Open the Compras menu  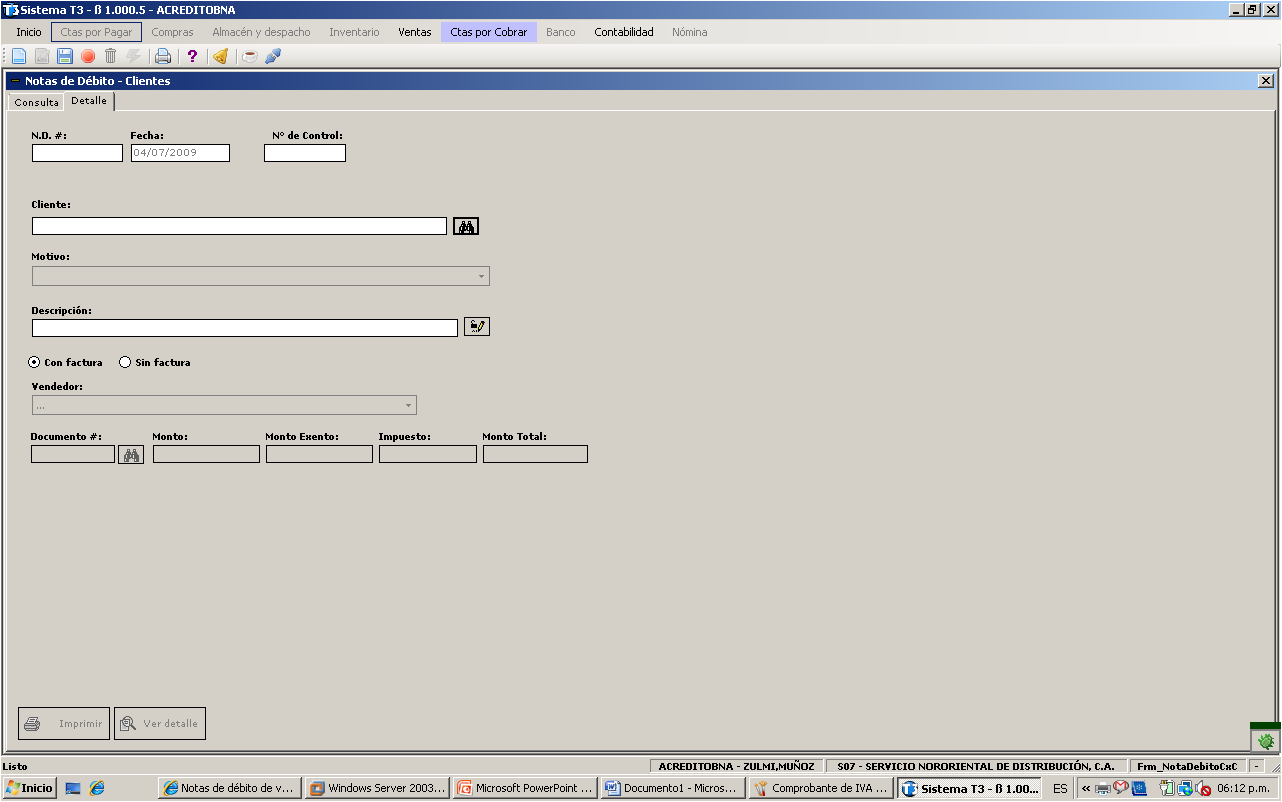click(x=173, y=32)
